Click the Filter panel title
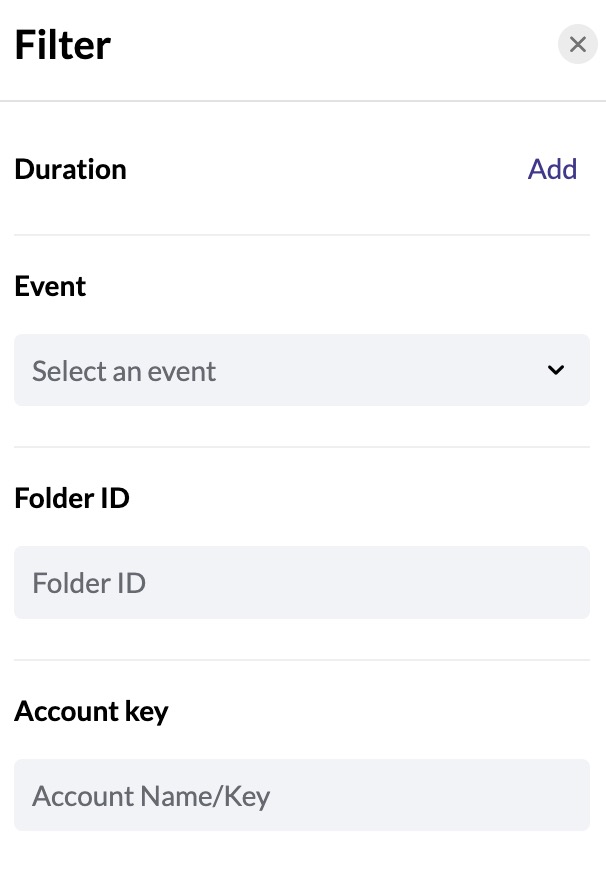 pyautogui.click(x=62, y=45)
